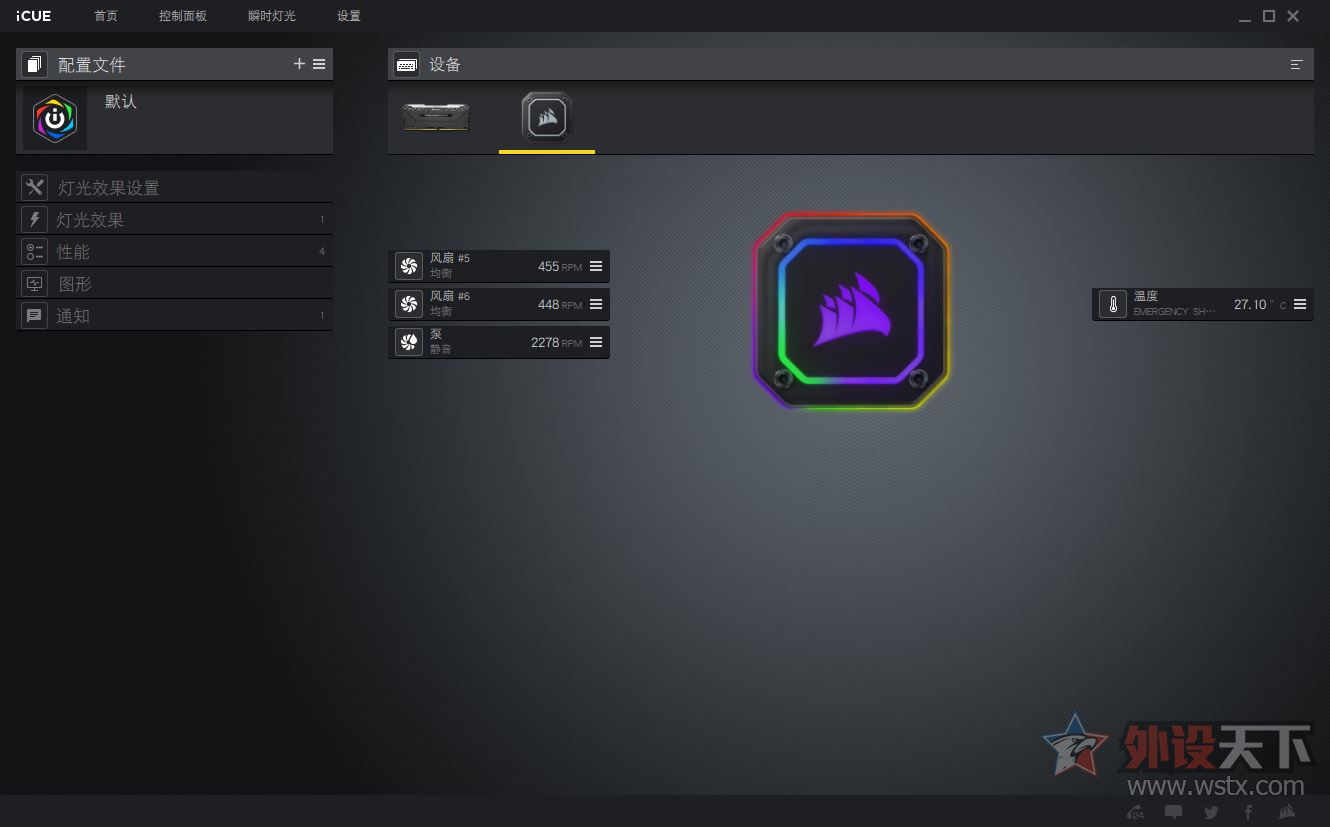
Task: Open 灯光效果设置 lighting setup
Action: 174,187
